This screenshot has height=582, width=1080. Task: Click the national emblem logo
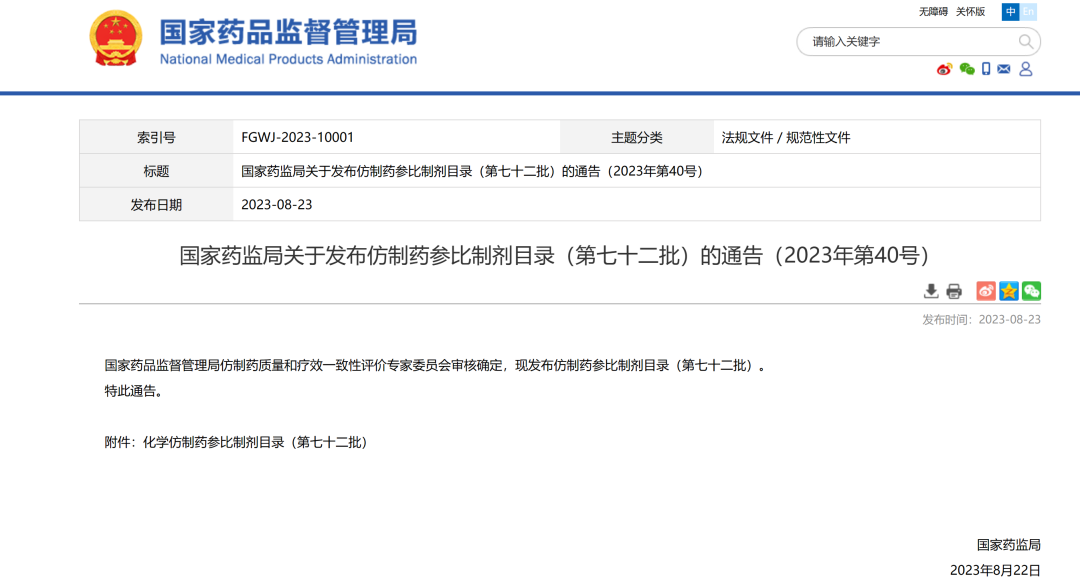pos(116,39)
